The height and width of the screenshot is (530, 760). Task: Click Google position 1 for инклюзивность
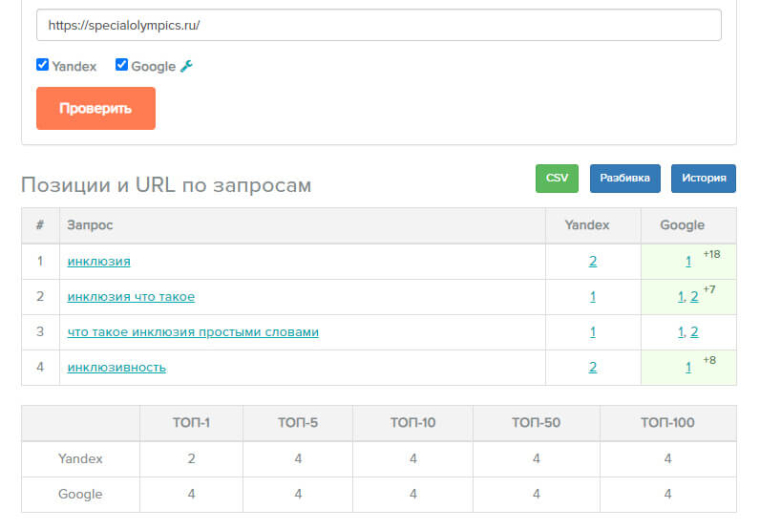point(688,367)
